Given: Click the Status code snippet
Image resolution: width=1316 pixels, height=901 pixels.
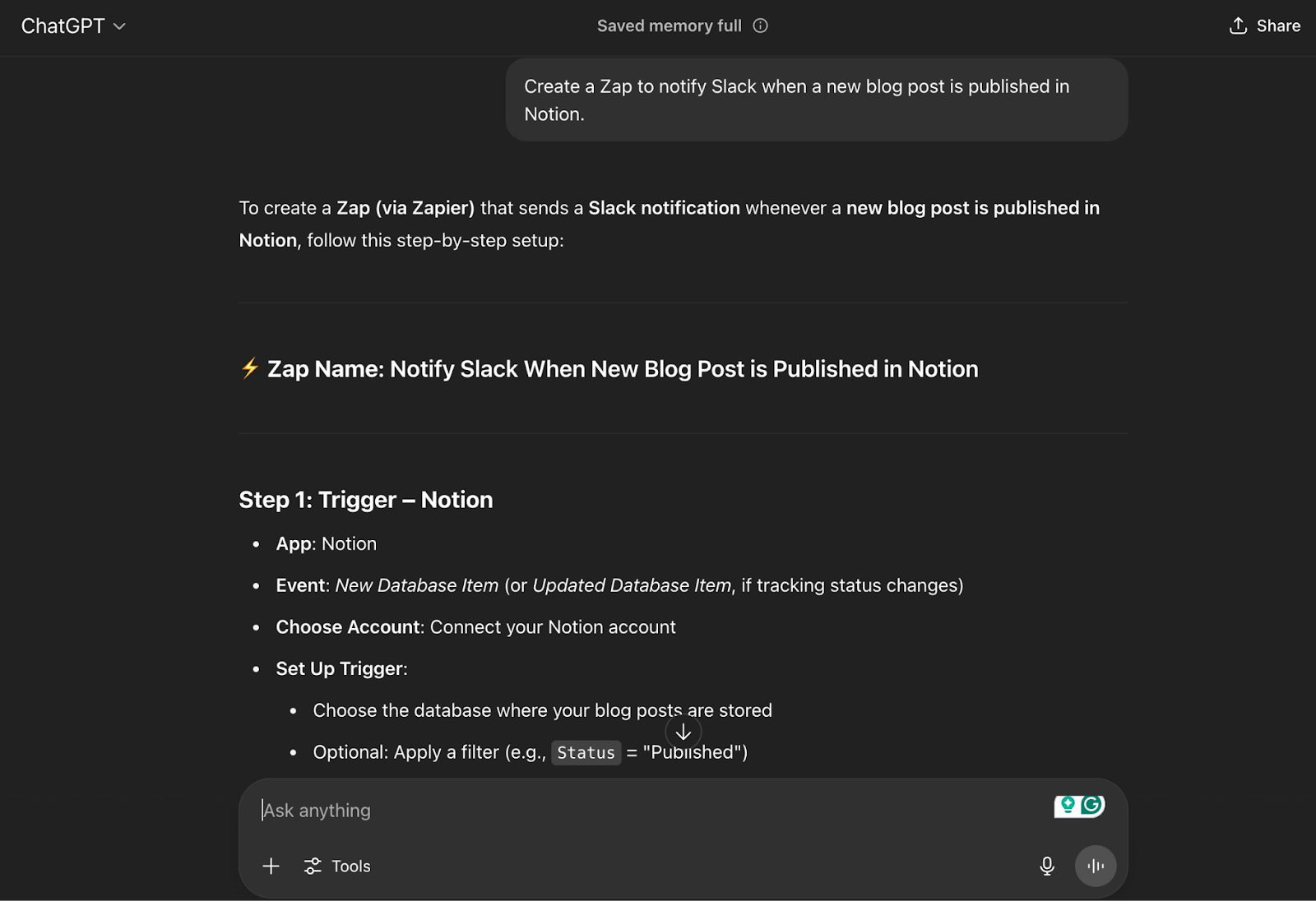Looking at the screenshot, I should [586, 752].
